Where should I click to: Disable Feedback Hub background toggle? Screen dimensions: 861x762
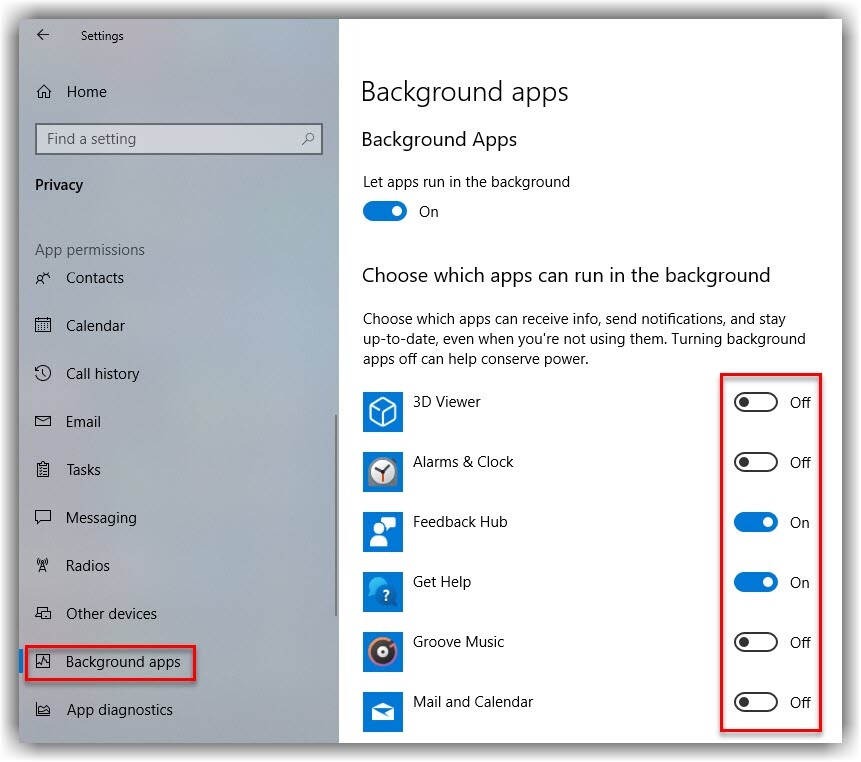[x=756, y=522]
